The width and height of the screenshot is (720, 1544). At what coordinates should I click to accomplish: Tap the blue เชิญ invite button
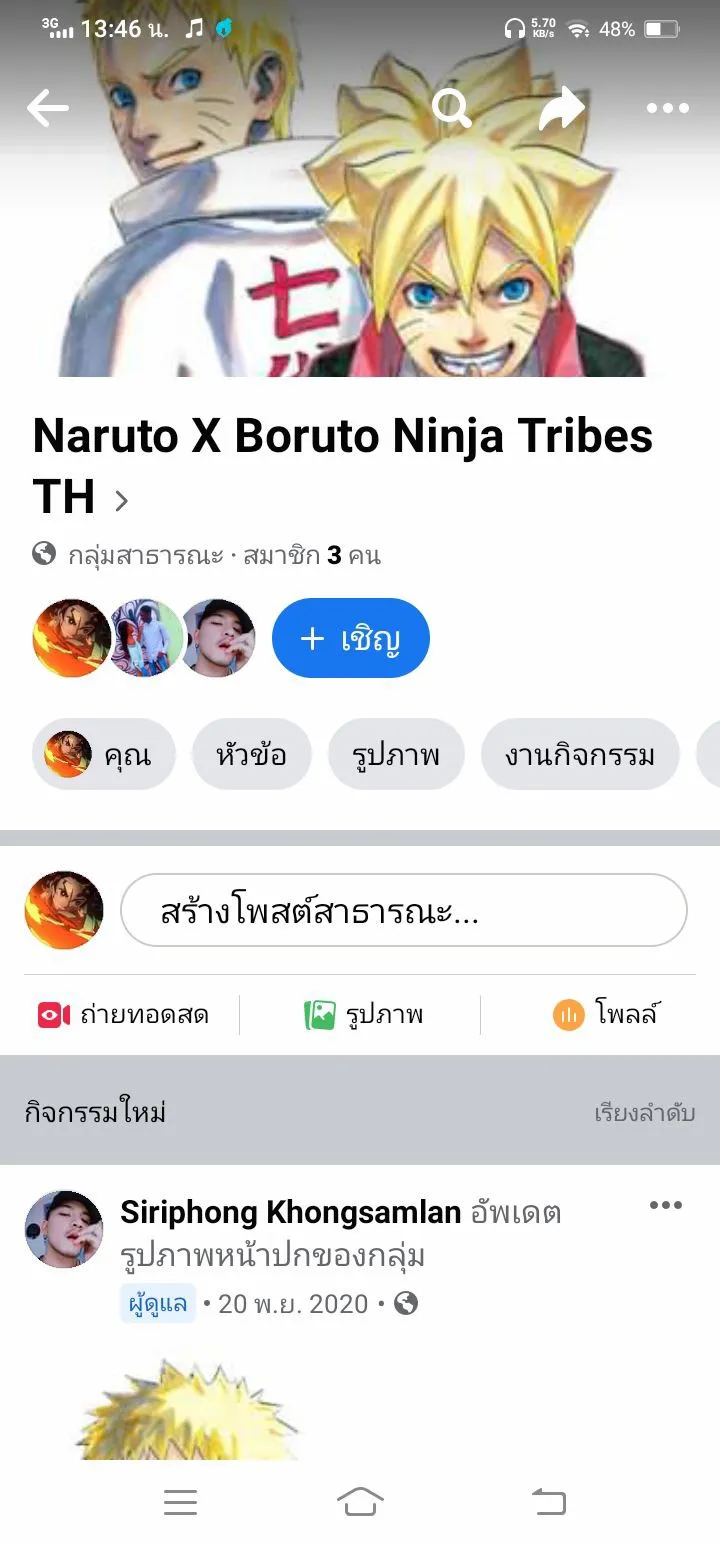(x=351, y=638)
